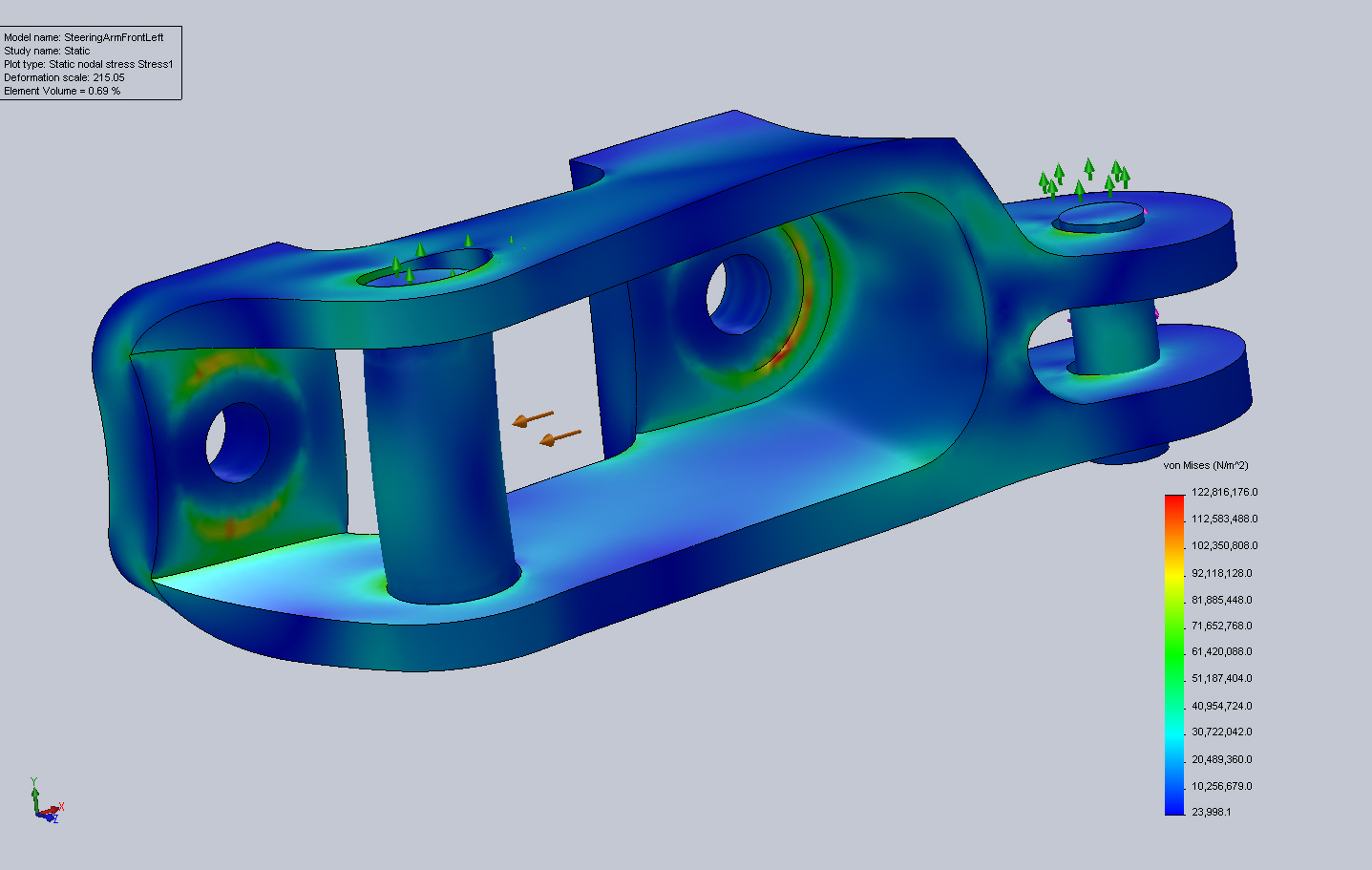The image size is (1372, 870).
Task: Click the yellow band of the legend bar
Action: (1173, 573)
